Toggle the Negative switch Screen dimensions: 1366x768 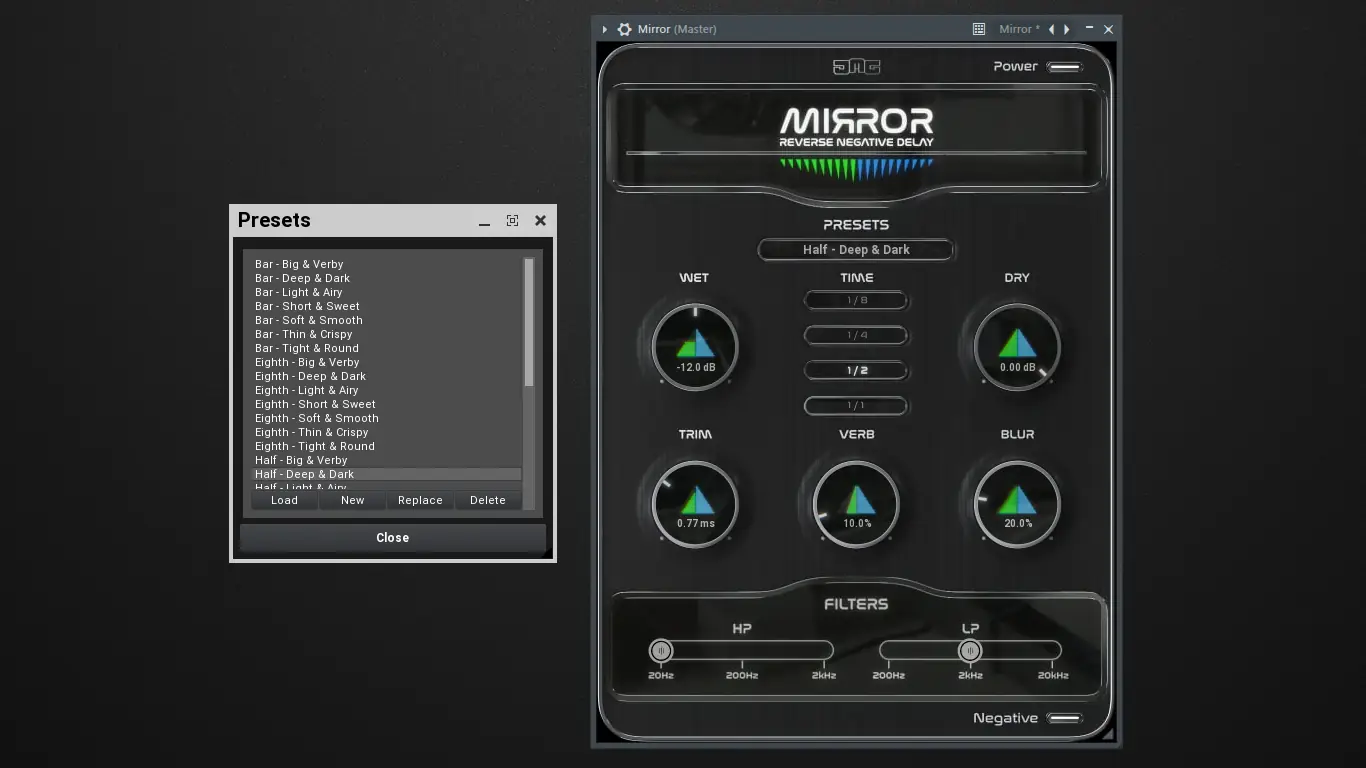(x=1064, y=718)
